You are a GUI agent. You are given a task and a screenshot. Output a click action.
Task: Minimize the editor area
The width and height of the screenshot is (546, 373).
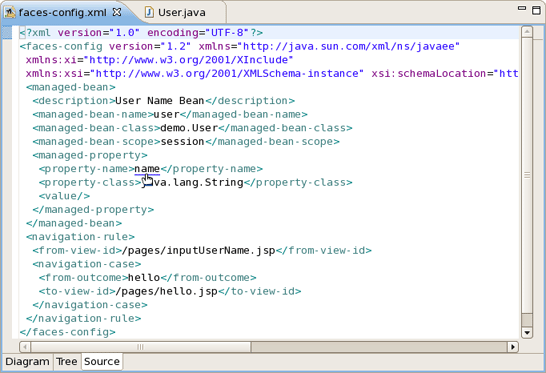(x=522, y=8)
